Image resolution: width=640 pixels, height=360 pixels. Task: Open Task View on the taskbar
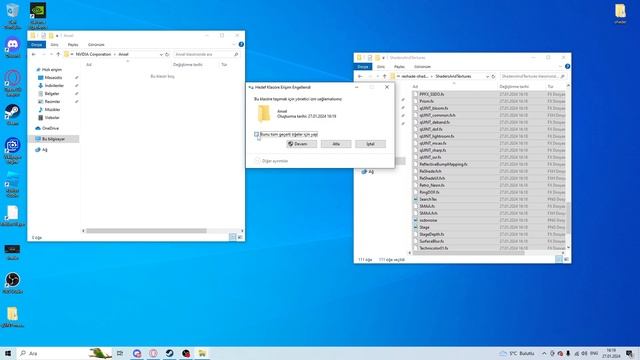pos(120,353)
